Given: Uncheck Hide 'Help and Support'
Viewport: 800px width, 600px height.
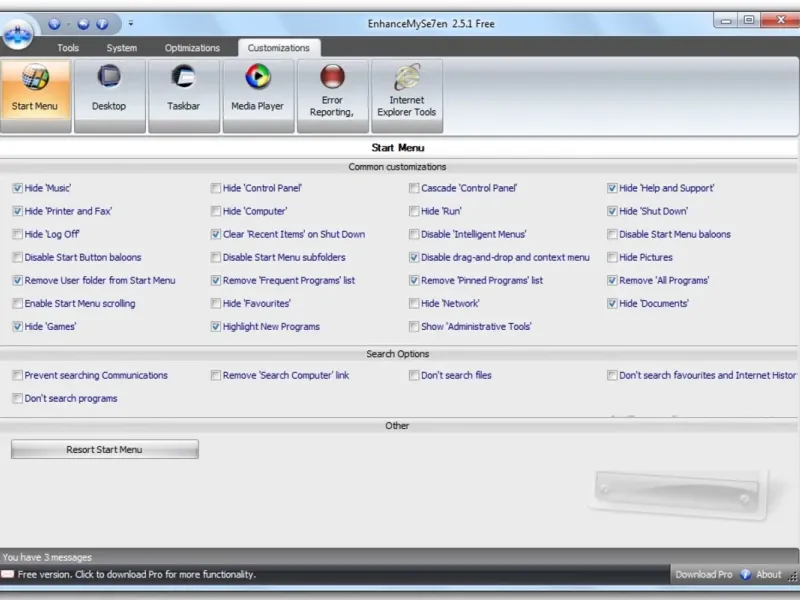Looking at the screenshot, I should pos(612,188).
